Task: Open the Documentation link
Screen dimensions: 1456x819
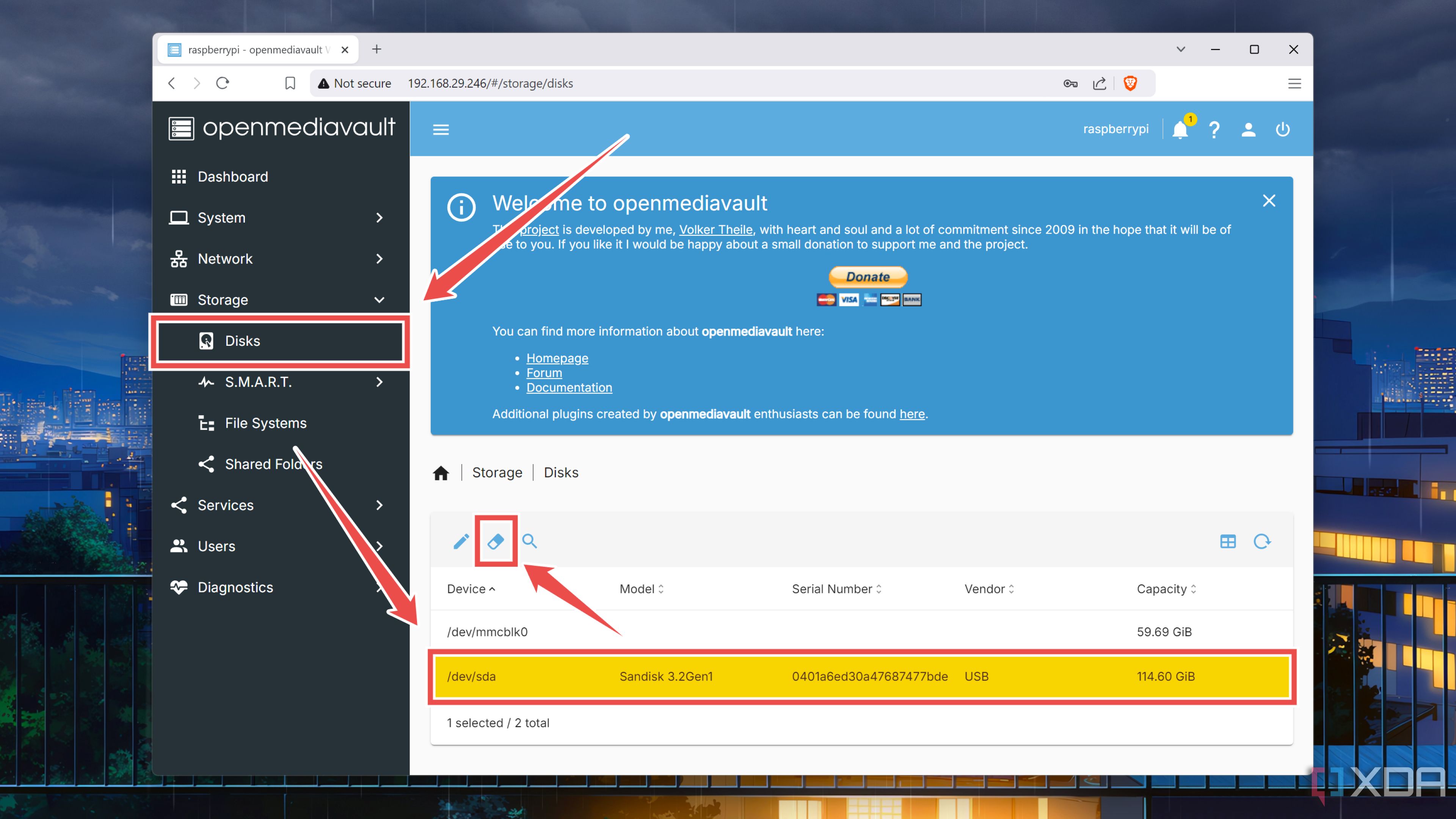Action: coord(569,388)
